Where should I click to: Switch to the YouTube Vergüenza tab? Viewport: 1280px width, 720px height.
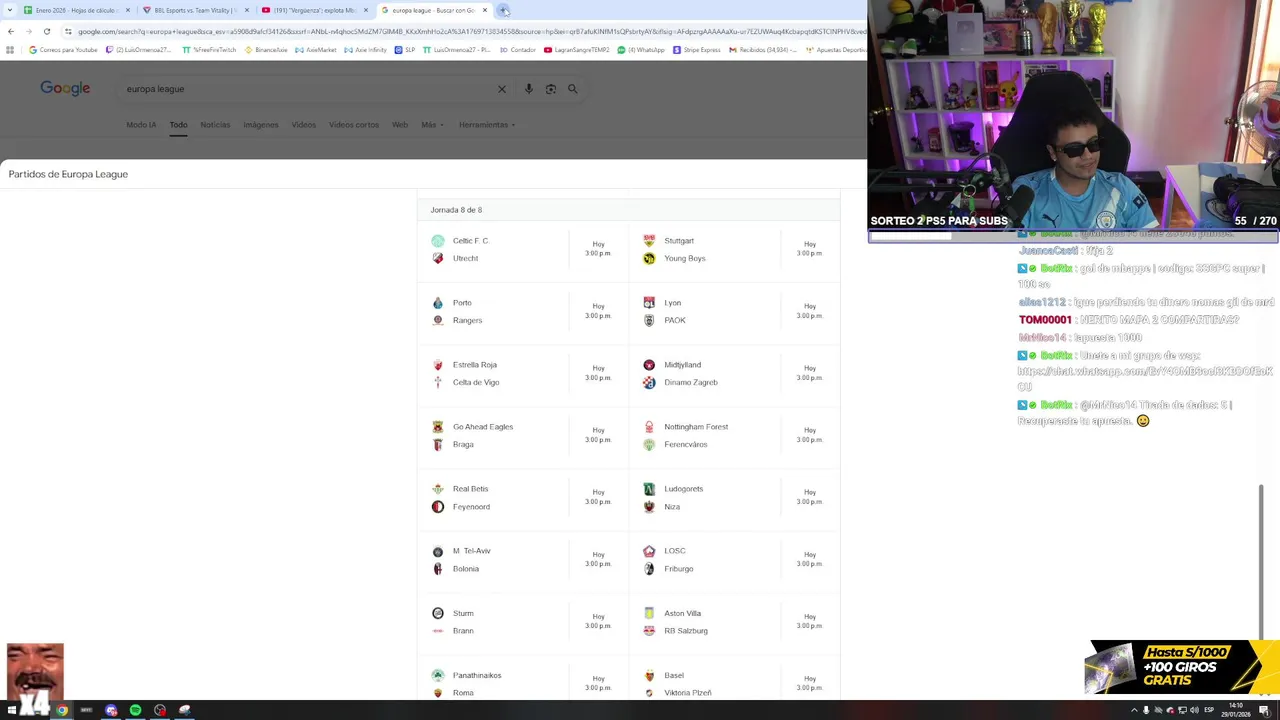[314, 10]
